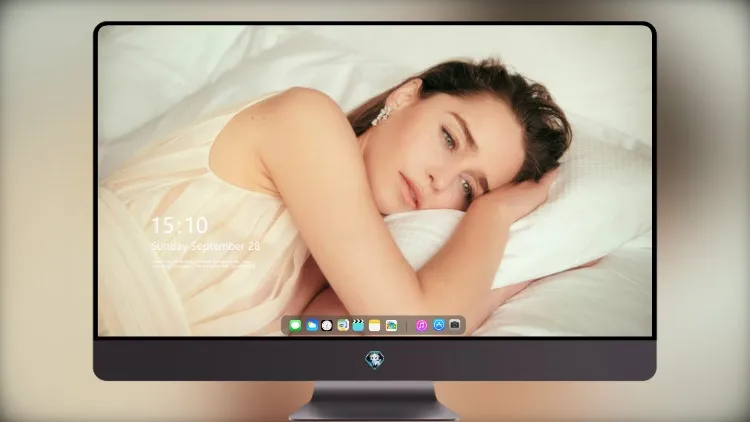
Task: Click the logo badge on monitor chin
Action: tap(375, 360)
